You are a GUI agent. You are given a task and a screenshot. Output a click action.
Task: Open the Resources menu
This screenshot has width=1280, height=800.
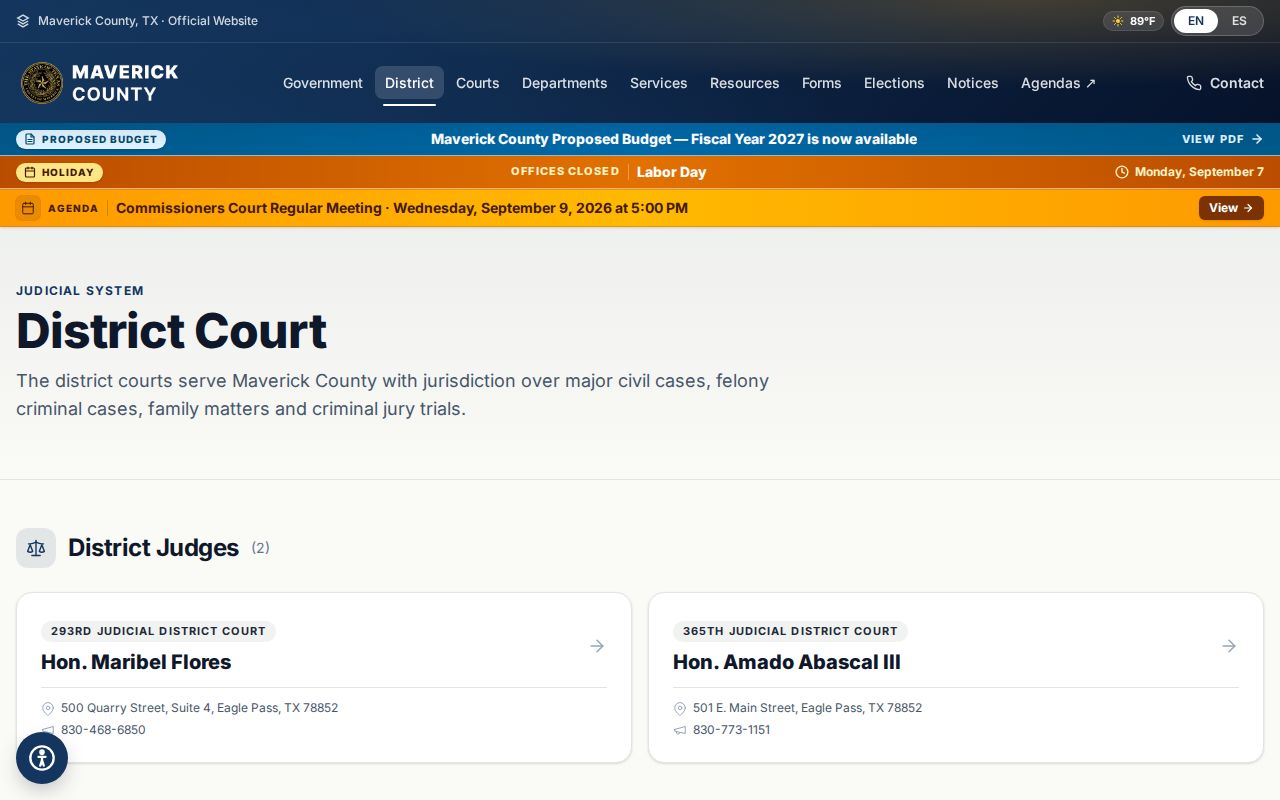745,83
